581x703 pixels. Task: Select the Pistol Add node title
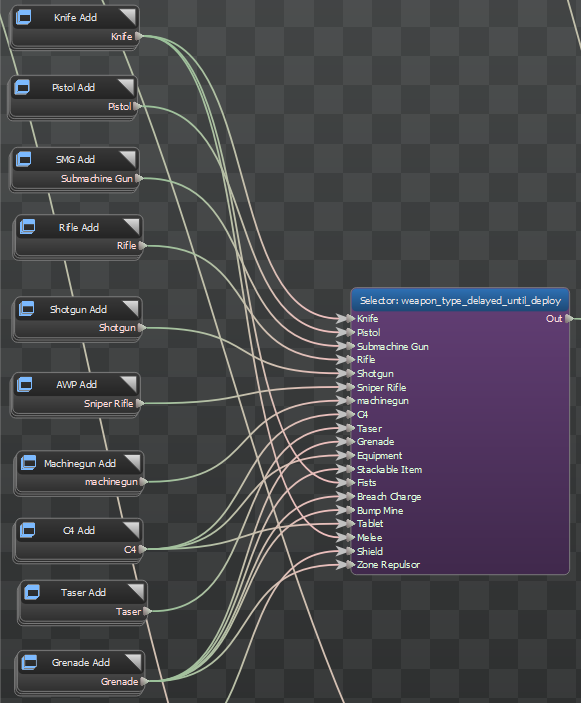coord(73,87)
